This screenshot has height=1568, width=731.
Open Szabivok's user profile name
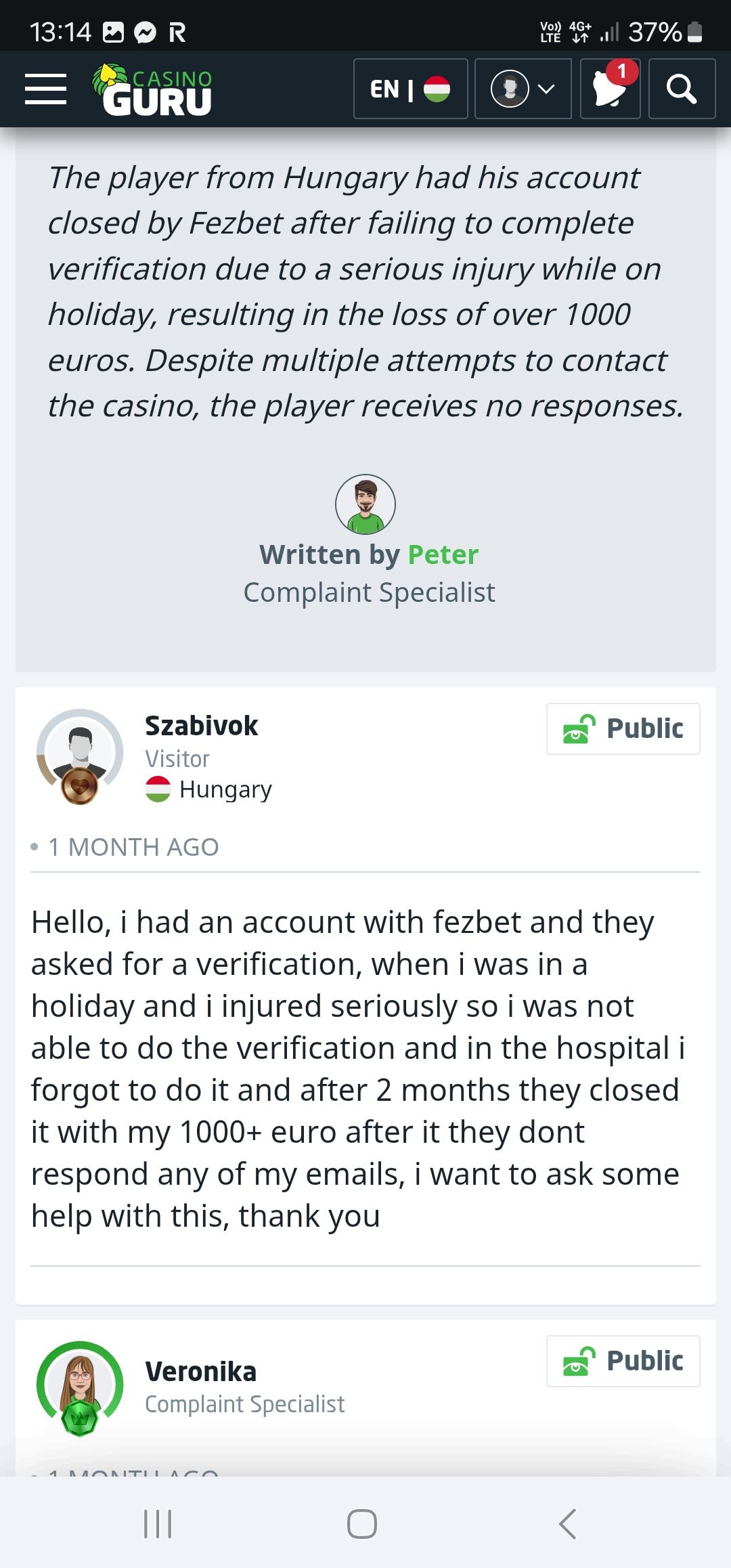pyautogui.click(x=201, y=726)
